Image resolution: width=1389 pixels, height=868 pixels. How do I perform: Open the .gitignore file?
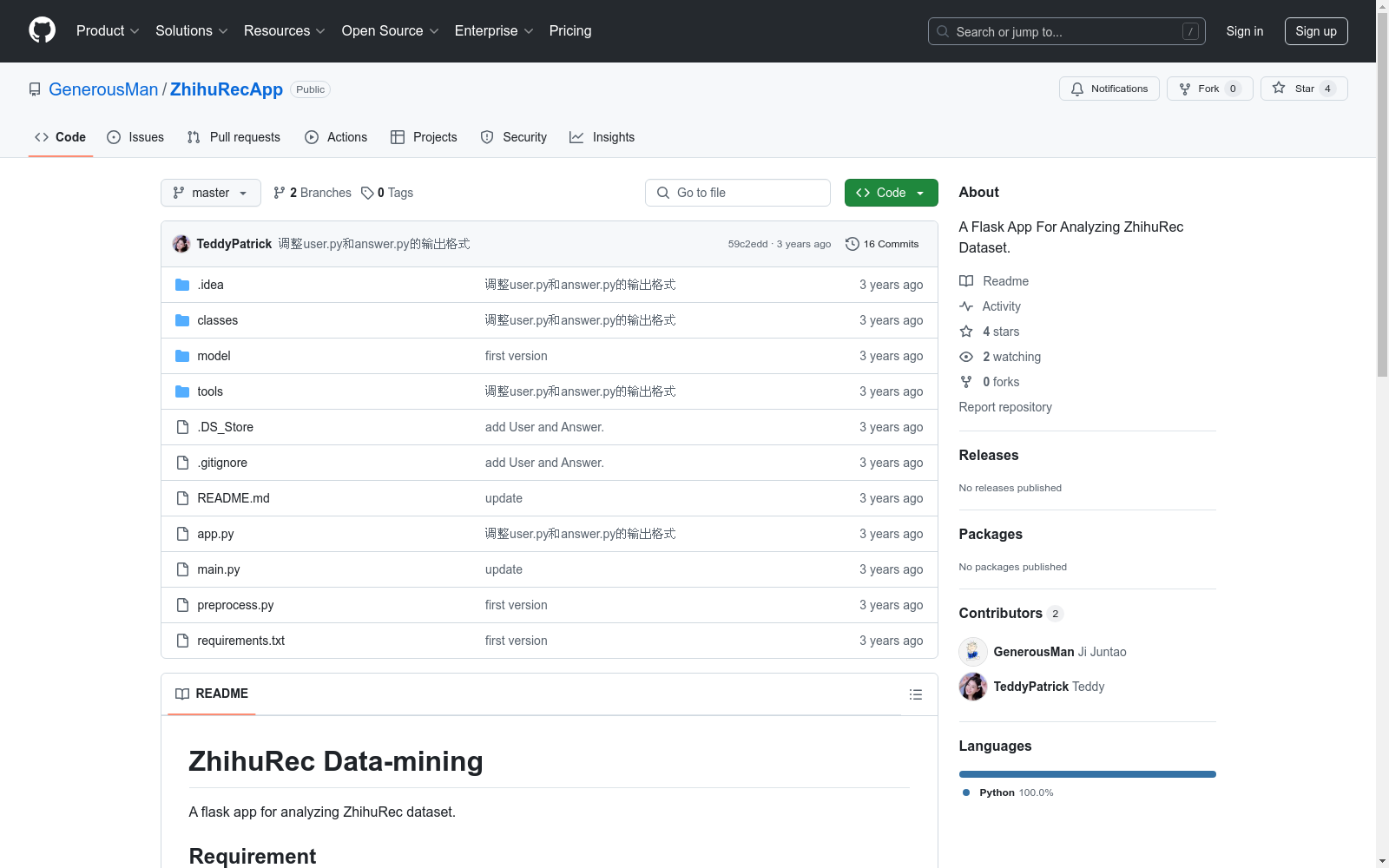click(222, 463)
